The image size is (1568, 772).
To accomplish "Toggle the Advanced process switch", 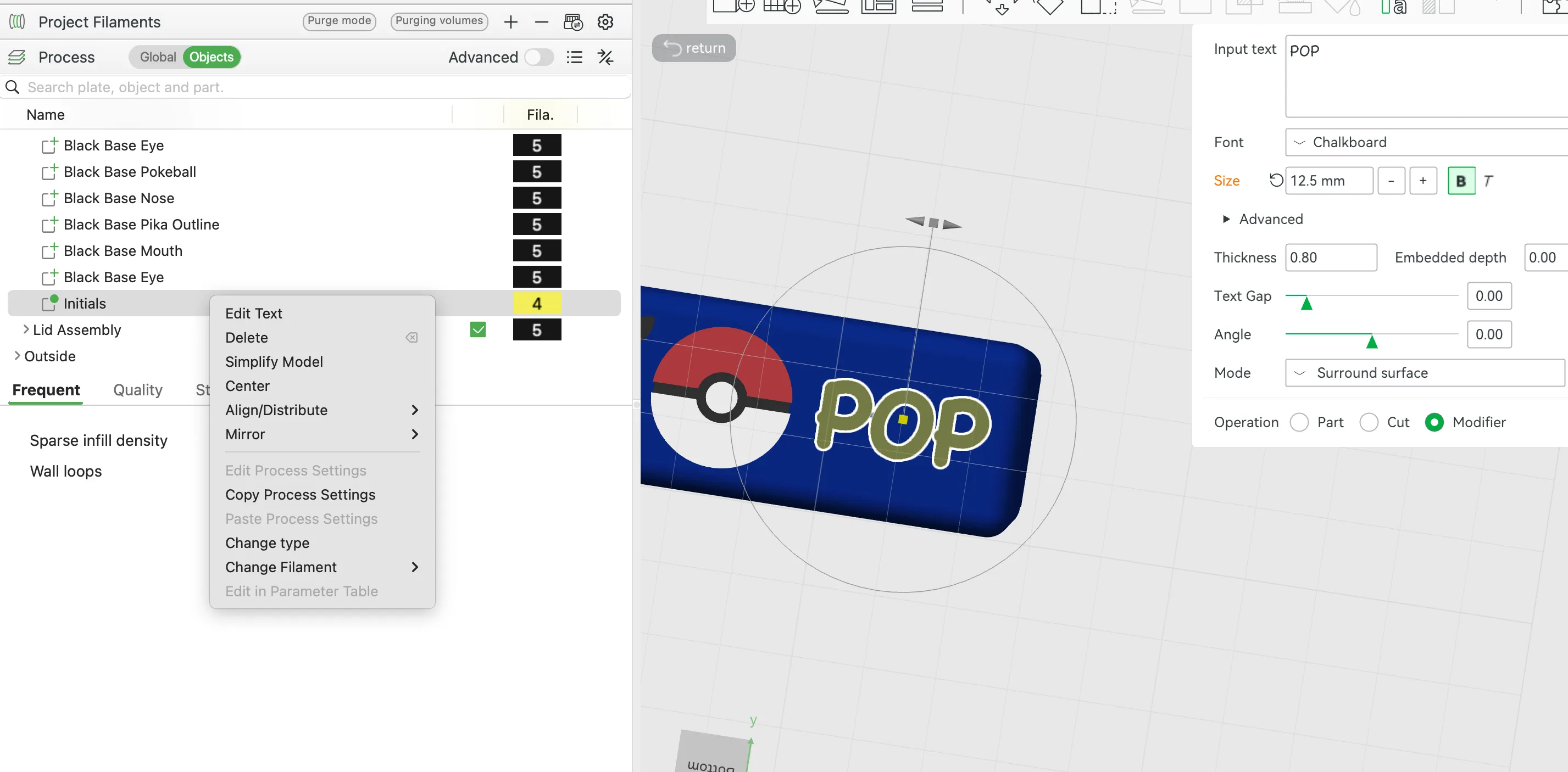I will (539, 57).
